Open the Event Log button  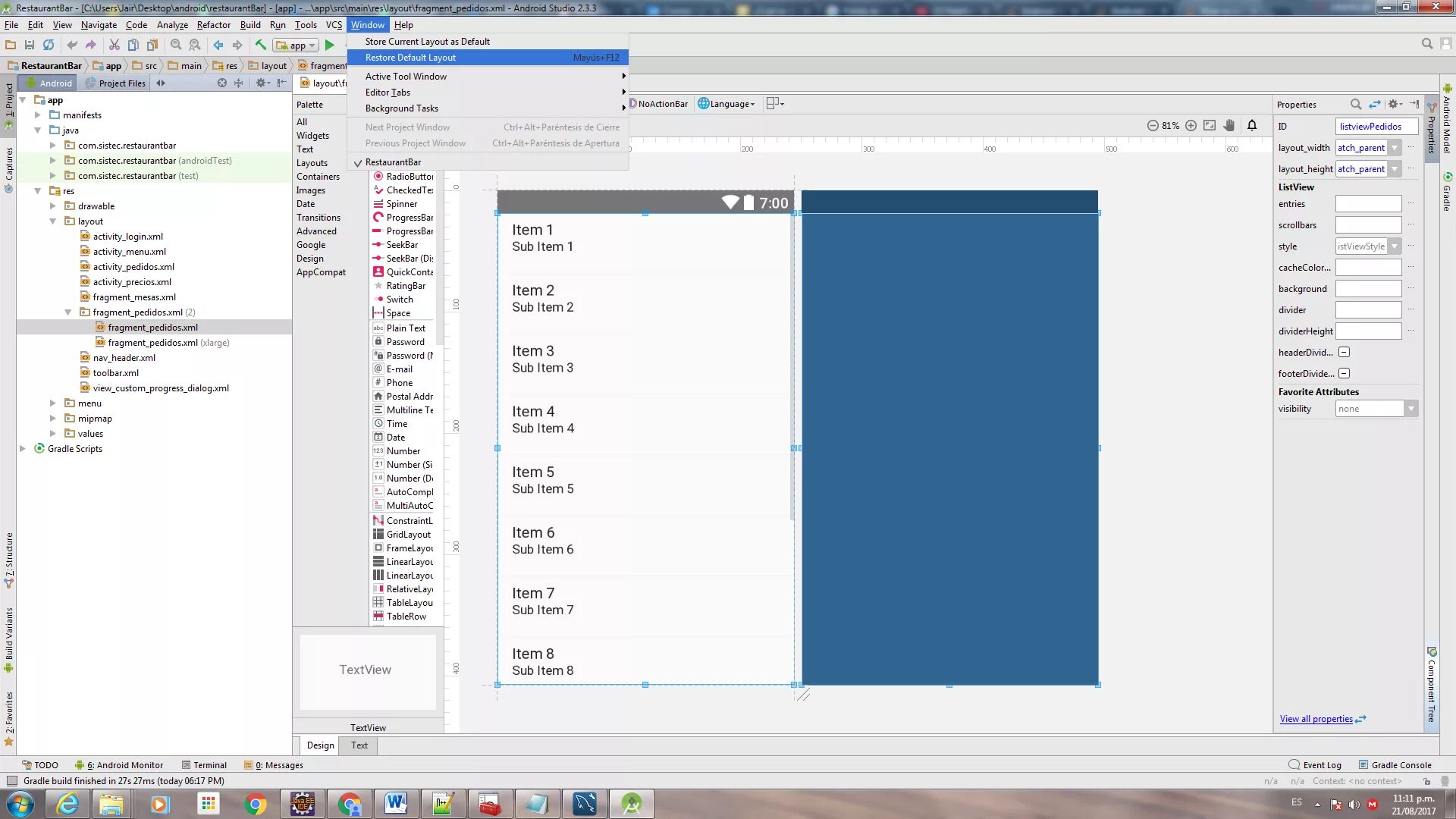coord(1315,765)
